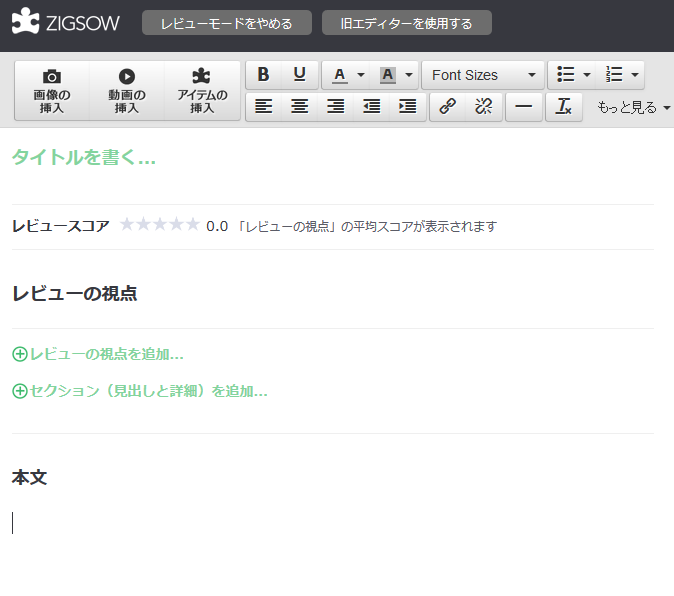
Task: Align text left
Action: [x=263, y=106]
